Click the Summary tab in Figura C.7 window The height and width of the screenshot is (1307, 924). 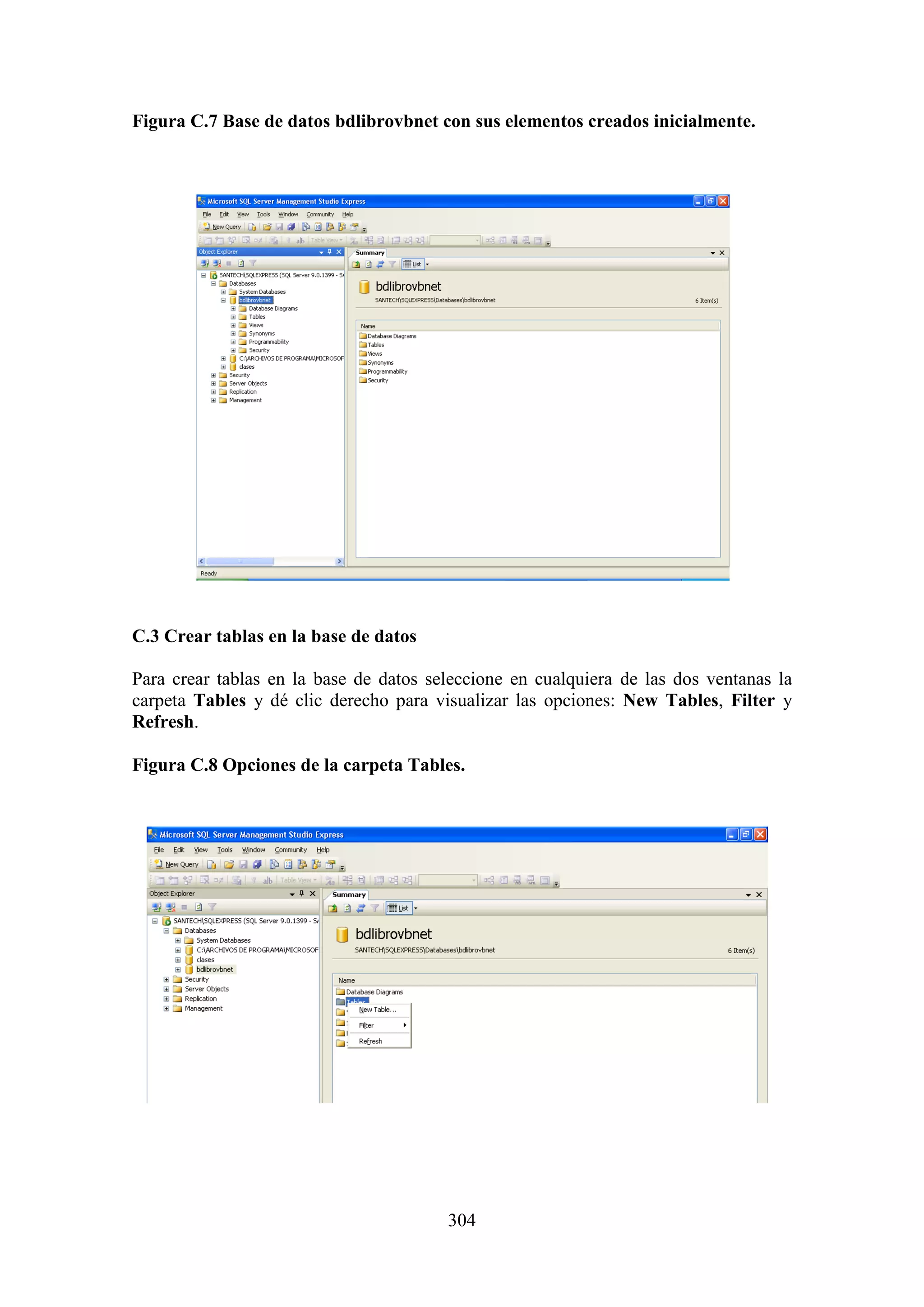coord(370,253)
